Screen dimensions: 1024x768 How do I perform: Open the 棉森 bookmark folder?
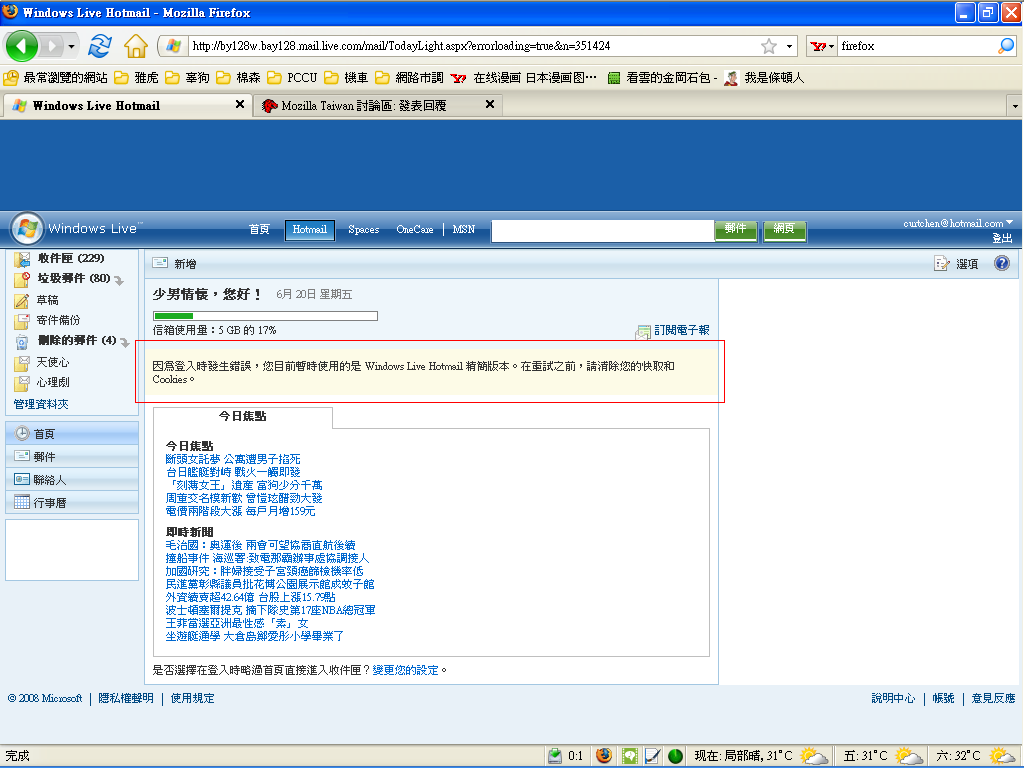click(238, 78)
